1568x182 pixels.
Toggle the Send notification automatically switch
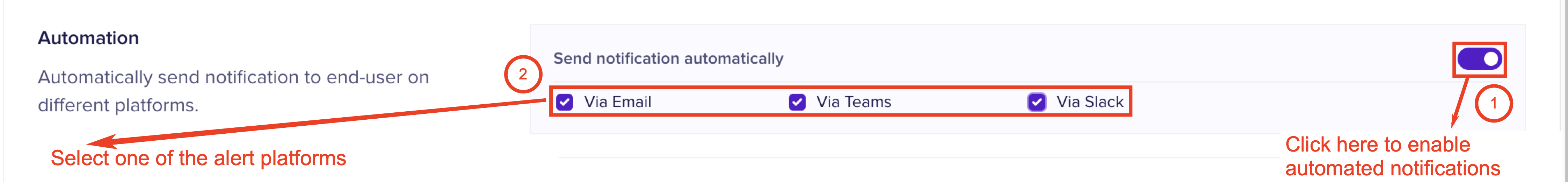point(1479,59)
